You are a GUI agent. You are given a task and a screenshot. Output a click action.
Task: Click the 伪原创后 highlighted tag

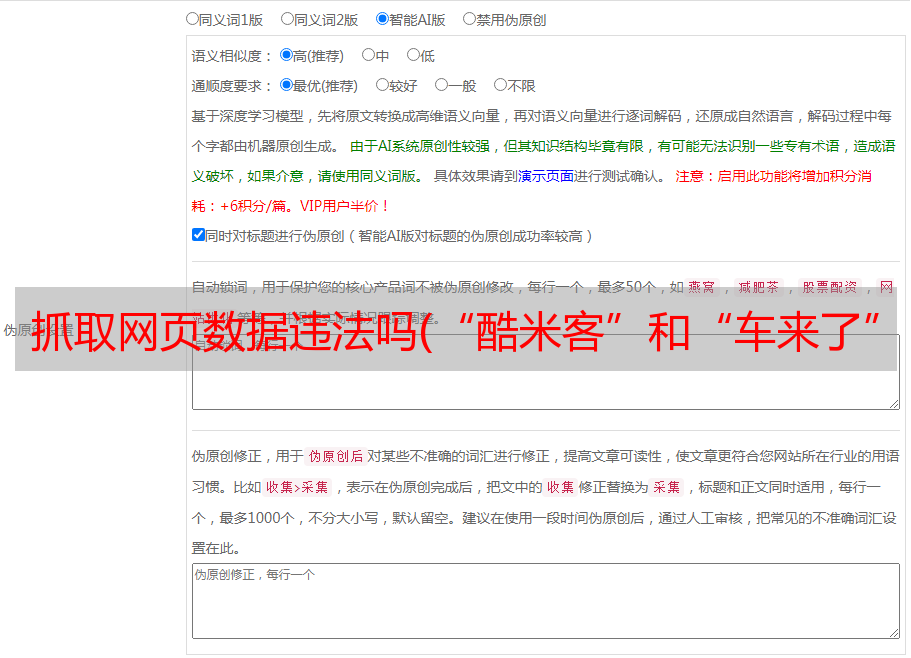pos(336,456)
